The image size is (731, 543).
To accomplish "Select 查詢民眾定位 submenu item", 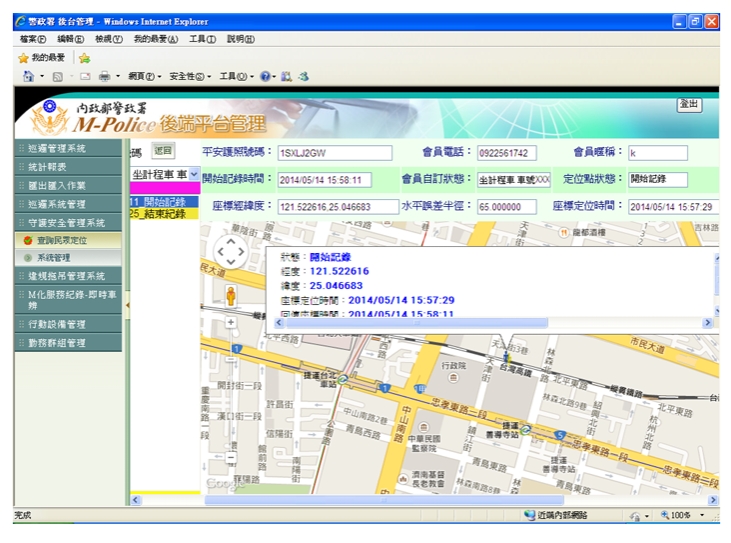I will [68, 240].
